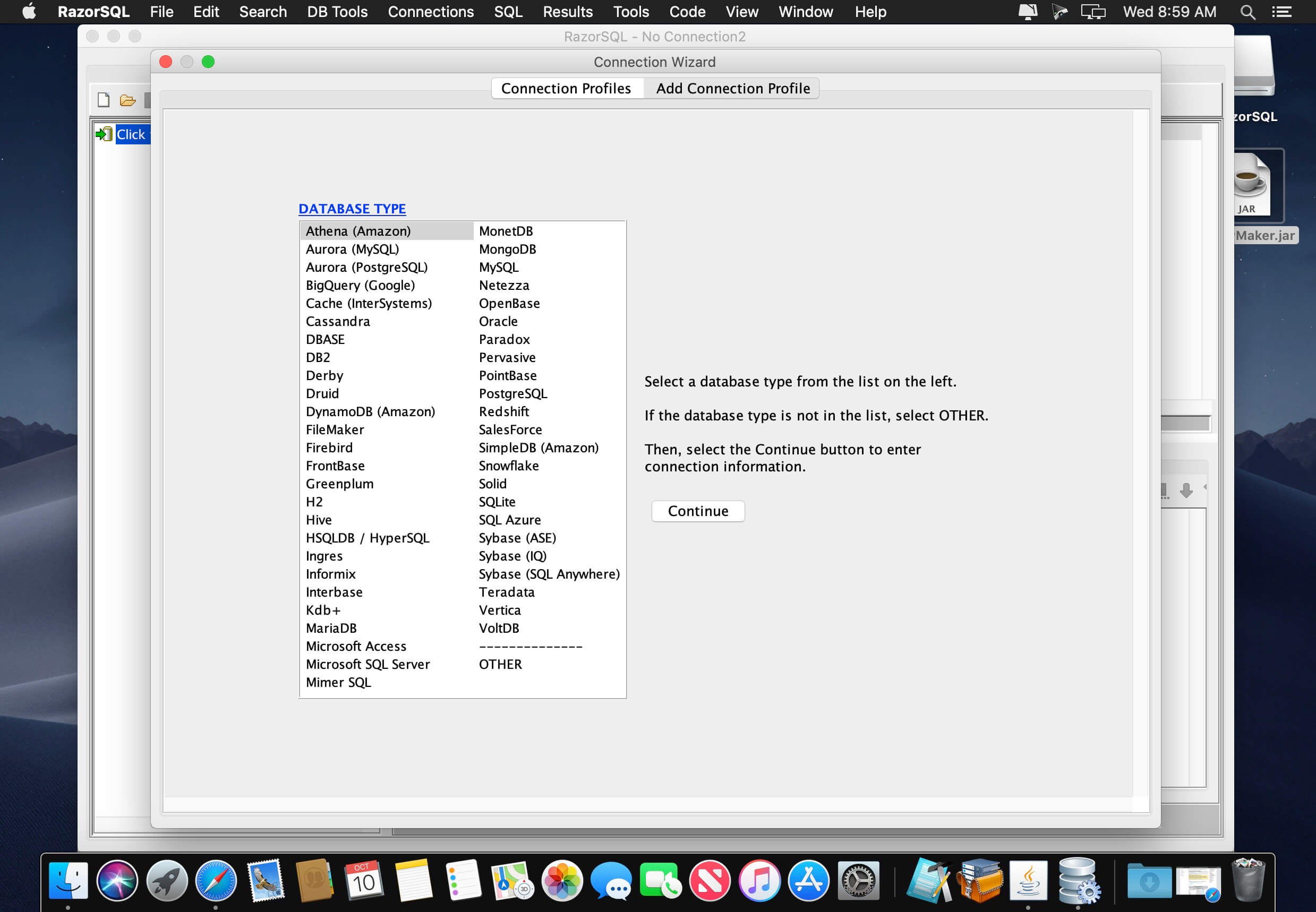Screen dimensions: 1316x912
Task: Select PostgreSQL in database list
Action: (x=513, y=394)
